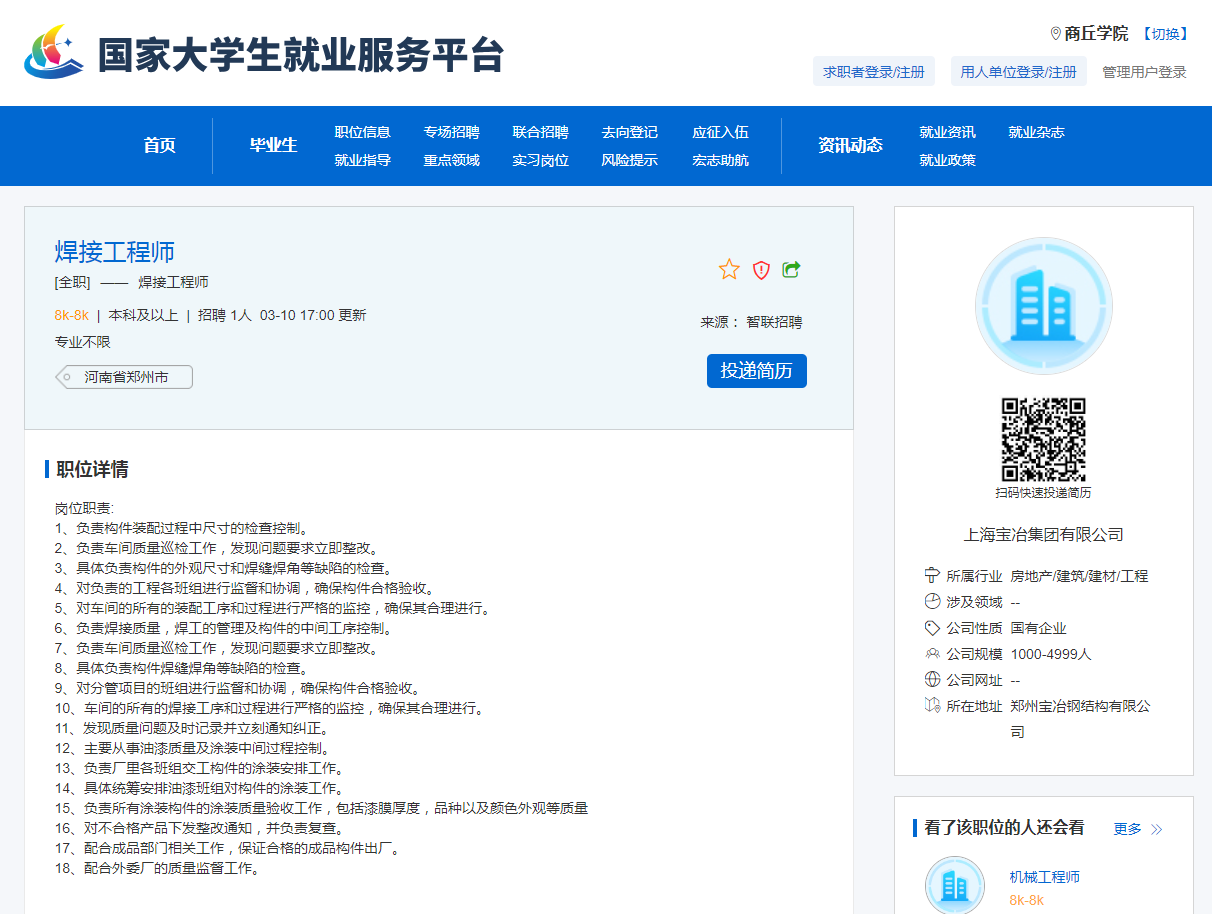
Task: Click the QR code for resume delivery
Action: [1043, 439]
